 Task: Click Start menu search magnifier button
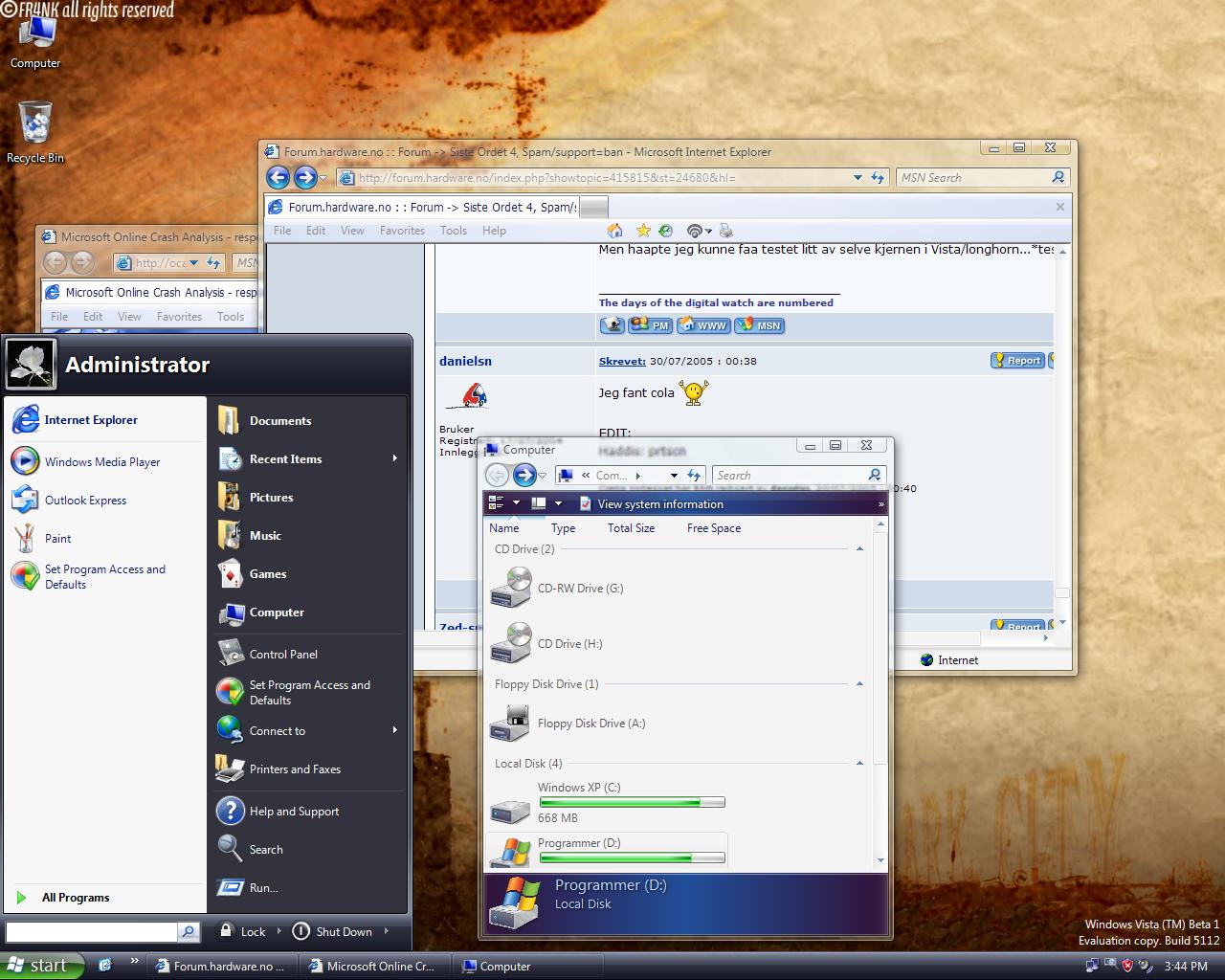click(189, 931)
